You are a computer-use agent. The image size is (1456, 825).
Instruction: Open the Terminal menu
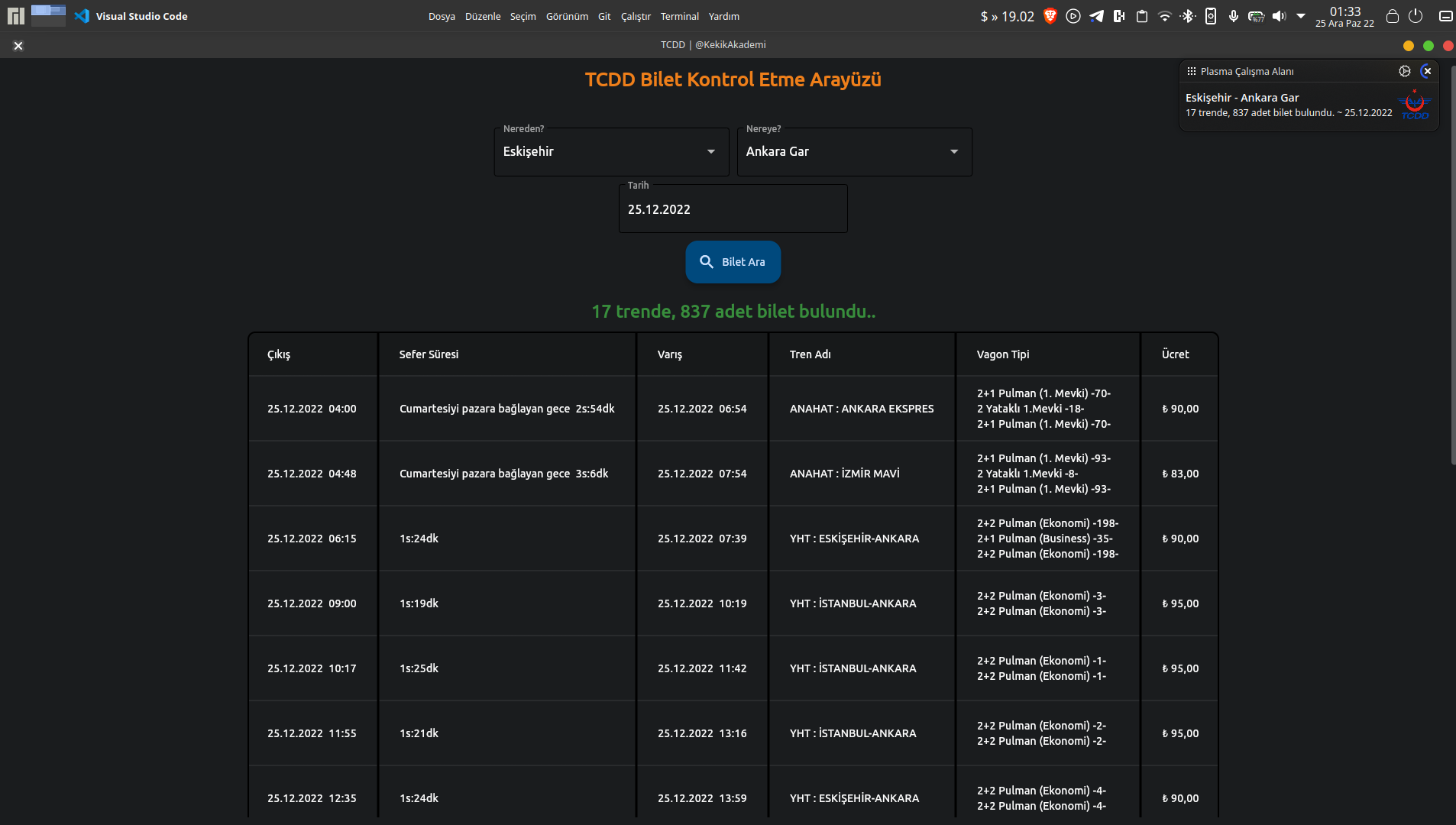coord(680,16)
